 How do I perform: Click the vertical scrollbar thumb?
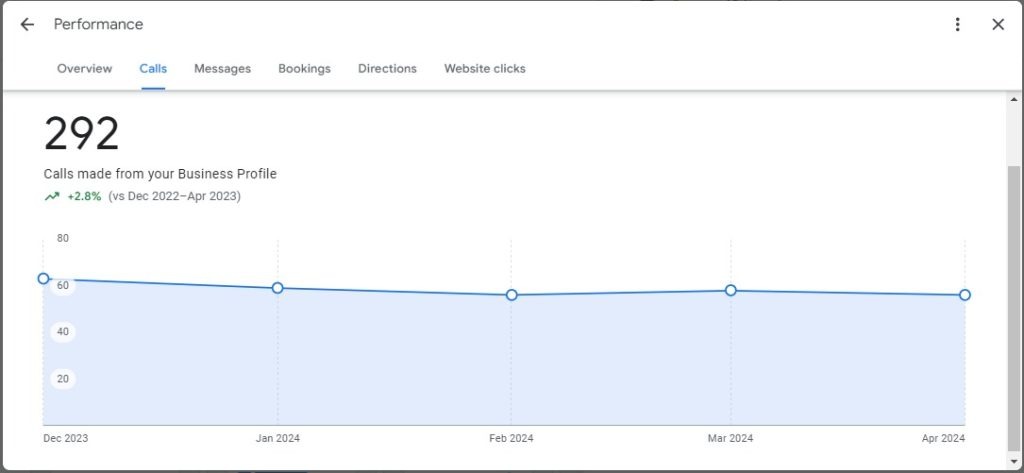pyautogui.click(x=1014, y=300)
